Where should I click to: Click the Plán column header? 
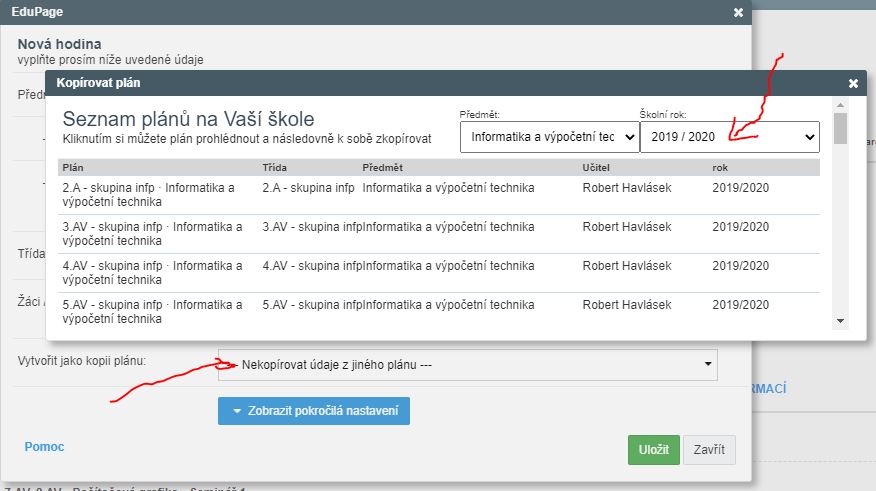click(74, 167)
